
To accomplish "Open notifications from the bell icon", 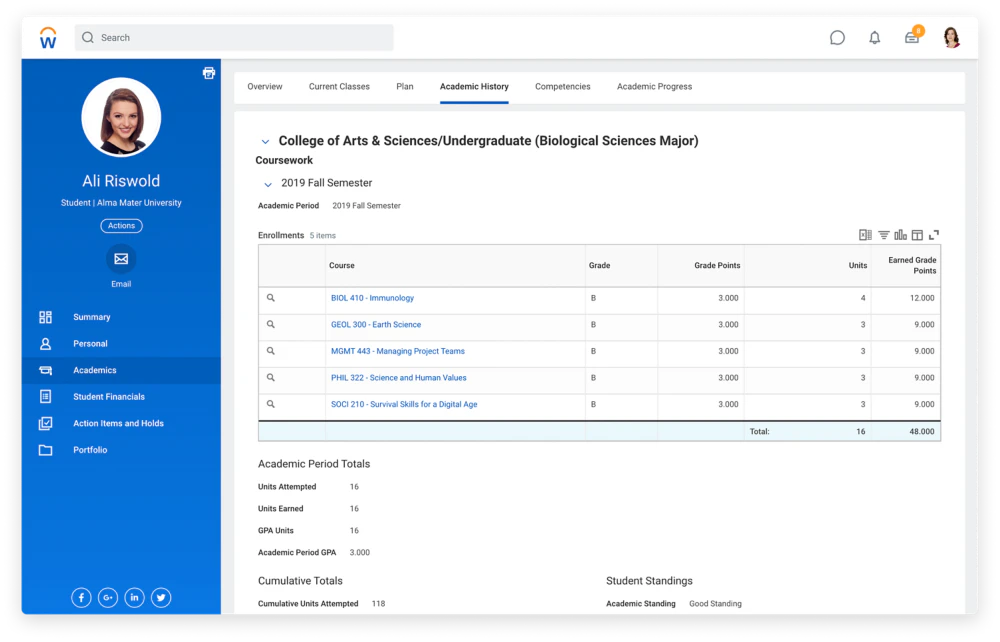I will [x=874, y=37].
